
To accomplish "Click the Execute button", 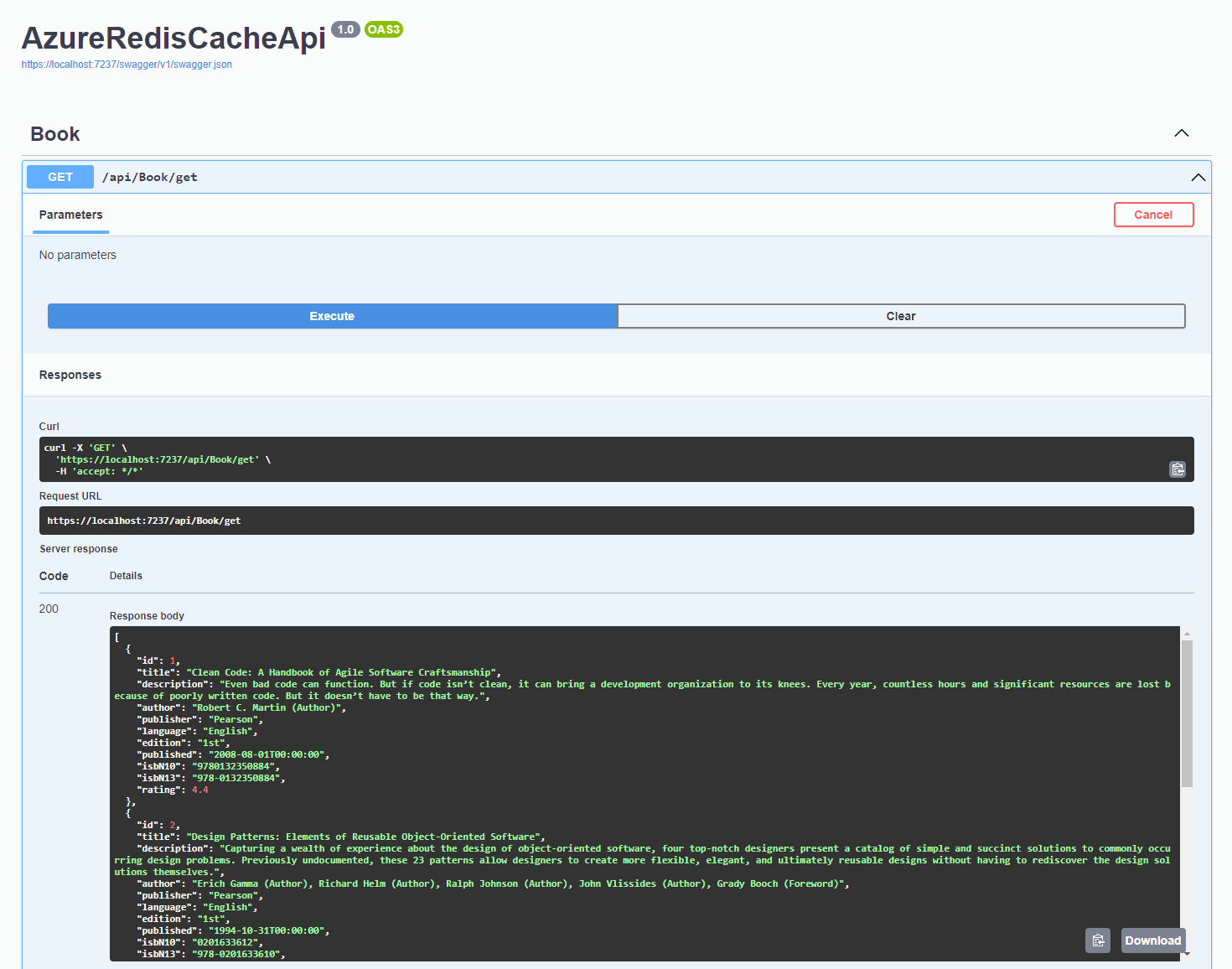I will pos(332,316).
